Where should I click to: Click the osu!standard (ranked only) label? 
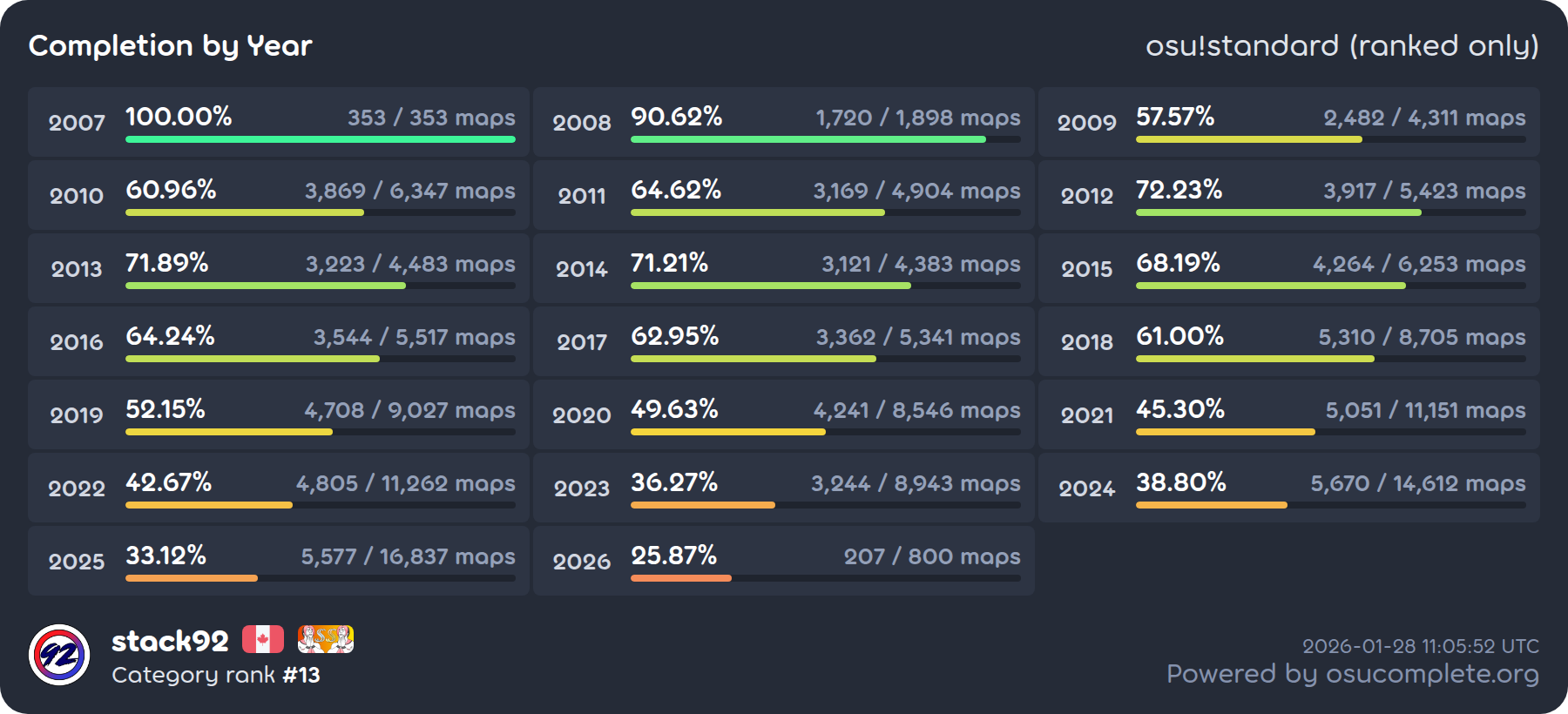click(1342, 45)
